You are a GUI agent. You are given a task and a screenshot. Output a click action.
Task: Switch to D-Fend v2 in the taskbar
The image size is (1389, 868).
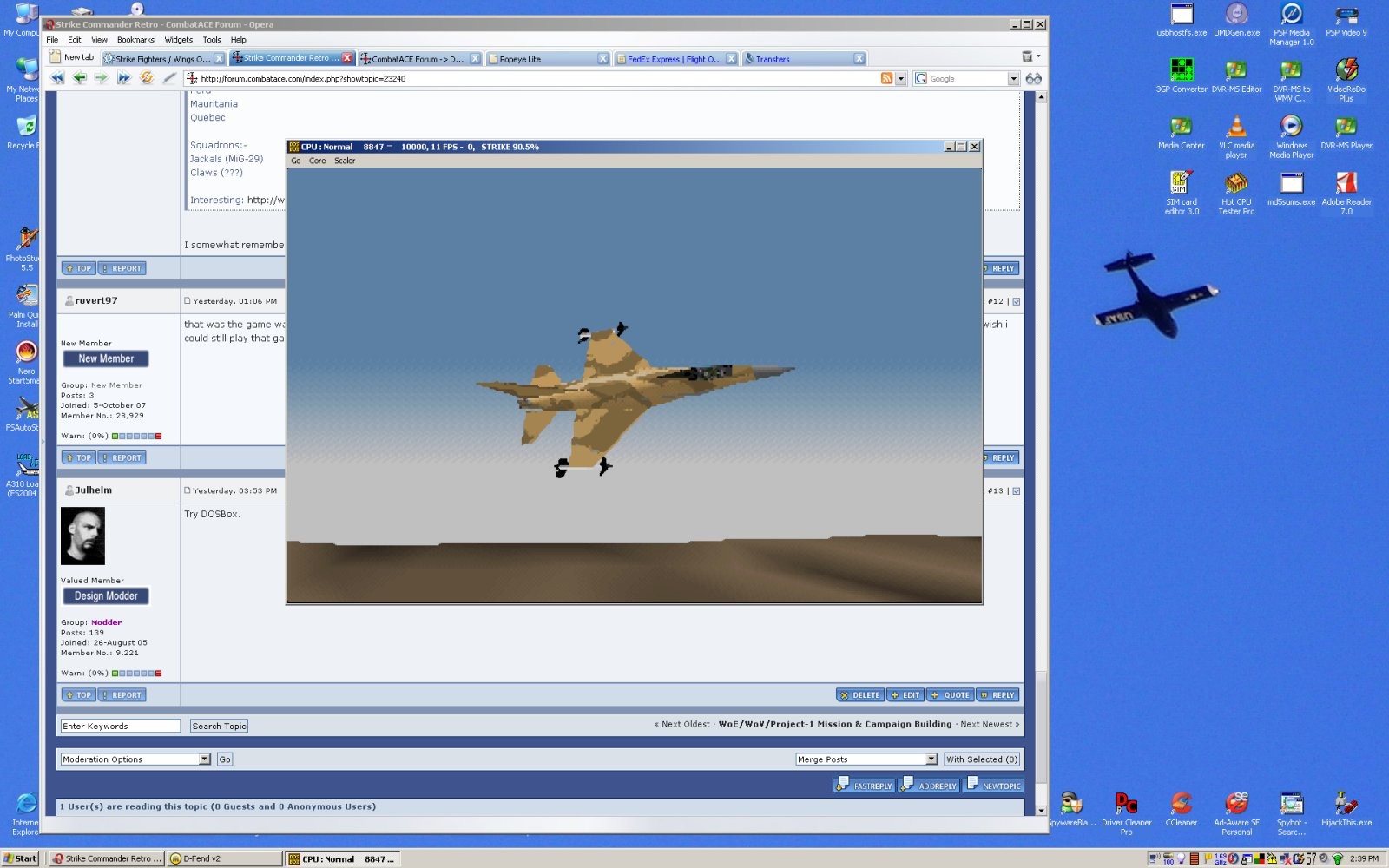(223, 858)
